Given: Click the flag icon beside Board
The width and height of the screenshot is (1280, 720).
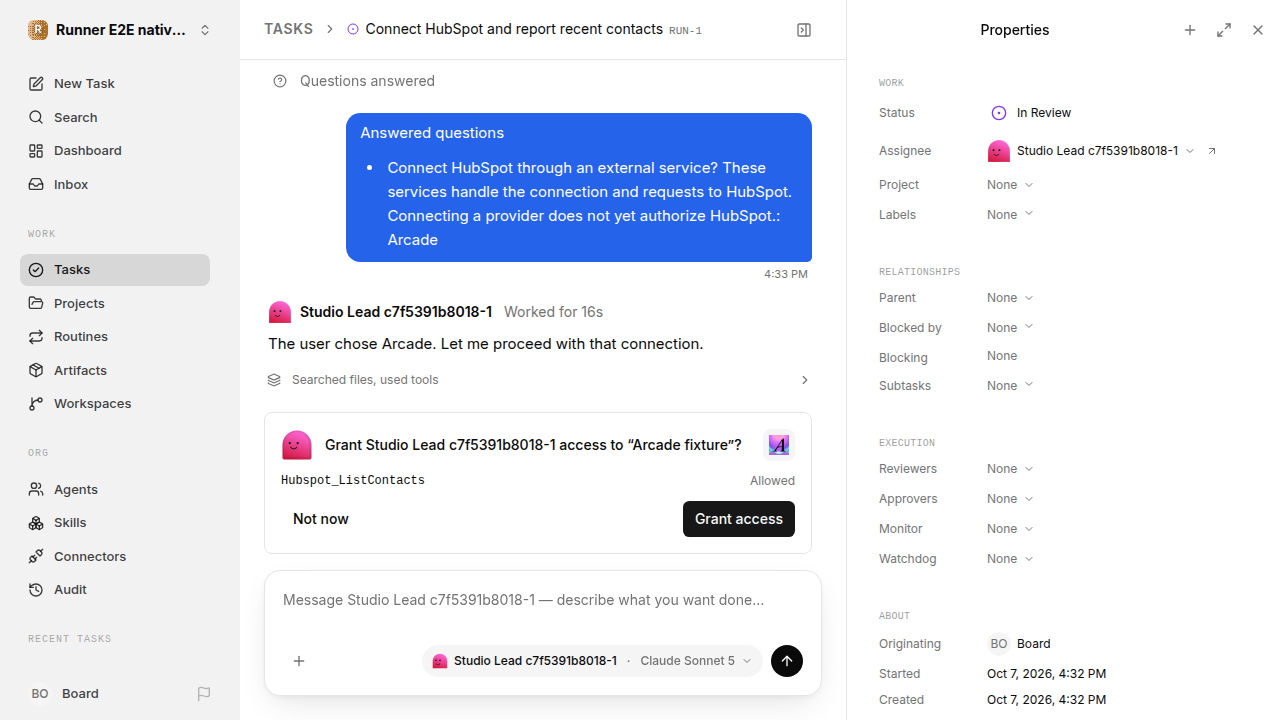Looking at the screenshot, I should (x=204, y=694).
